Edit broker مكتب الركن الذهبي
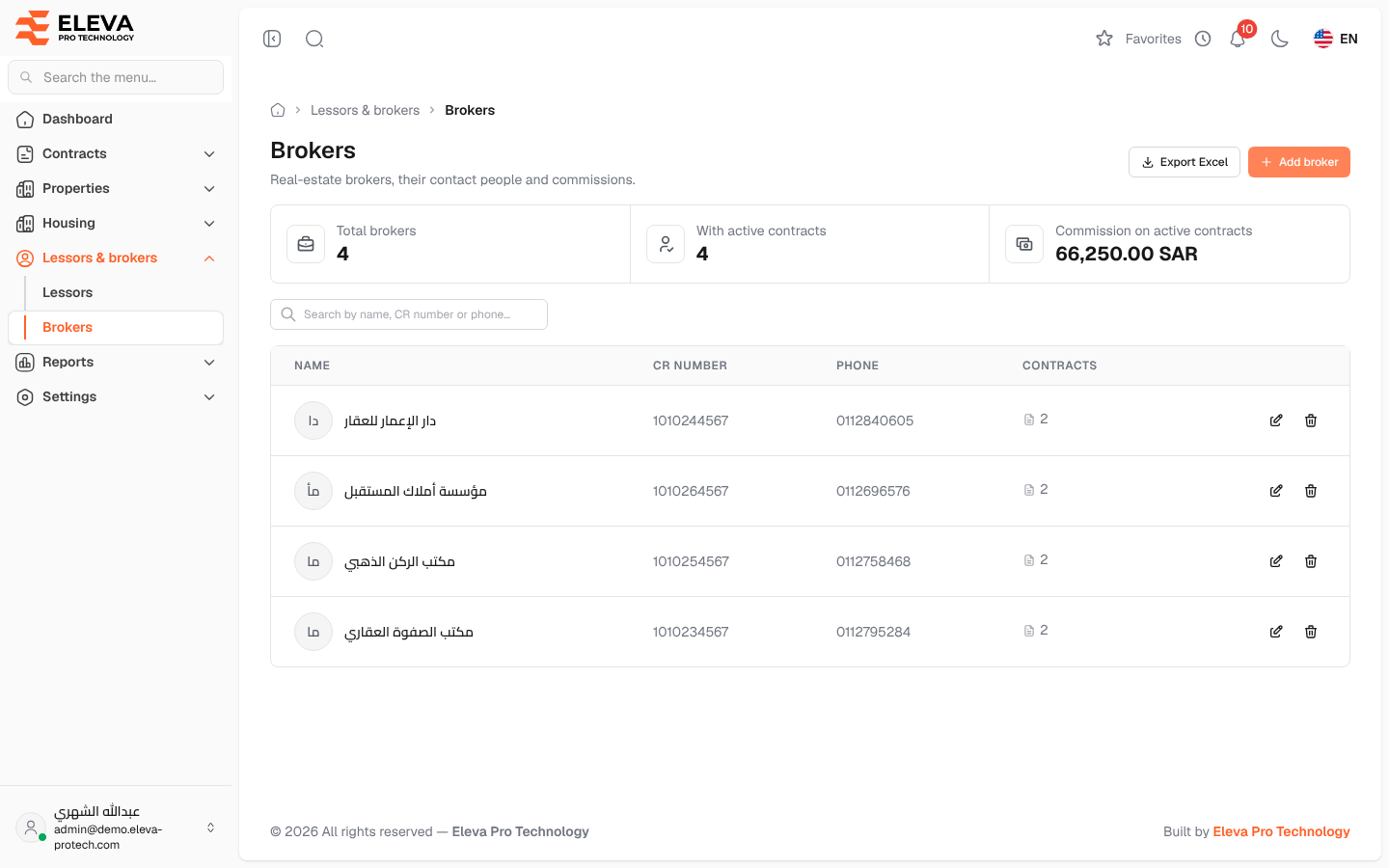The image size is (1389, 868). click(1276, 561)
